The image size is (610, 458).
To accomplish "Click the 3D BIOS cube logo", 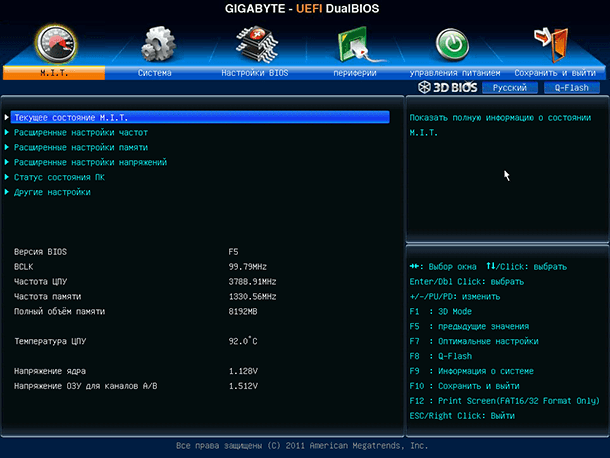I will [424, 87].
